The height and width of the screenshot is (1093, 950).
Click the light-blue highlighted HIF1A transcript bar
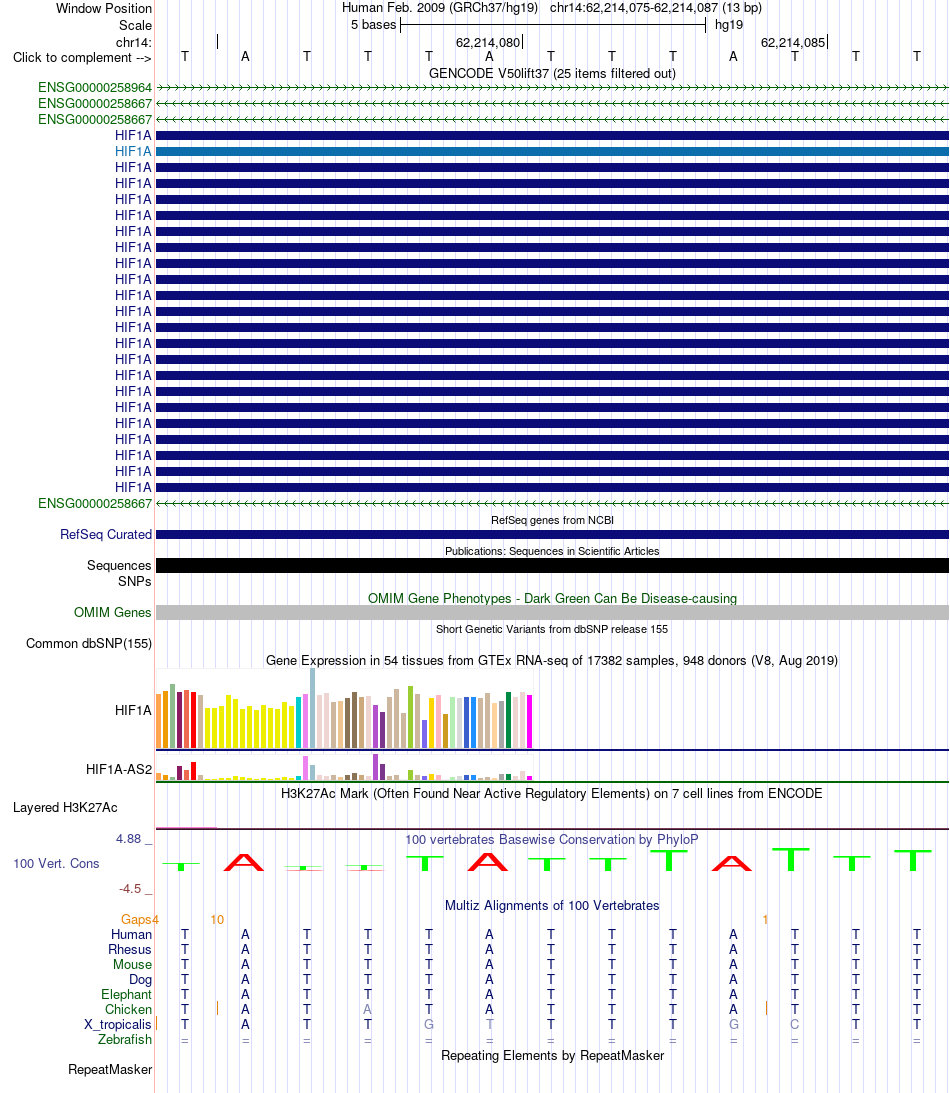coord(552,151)
